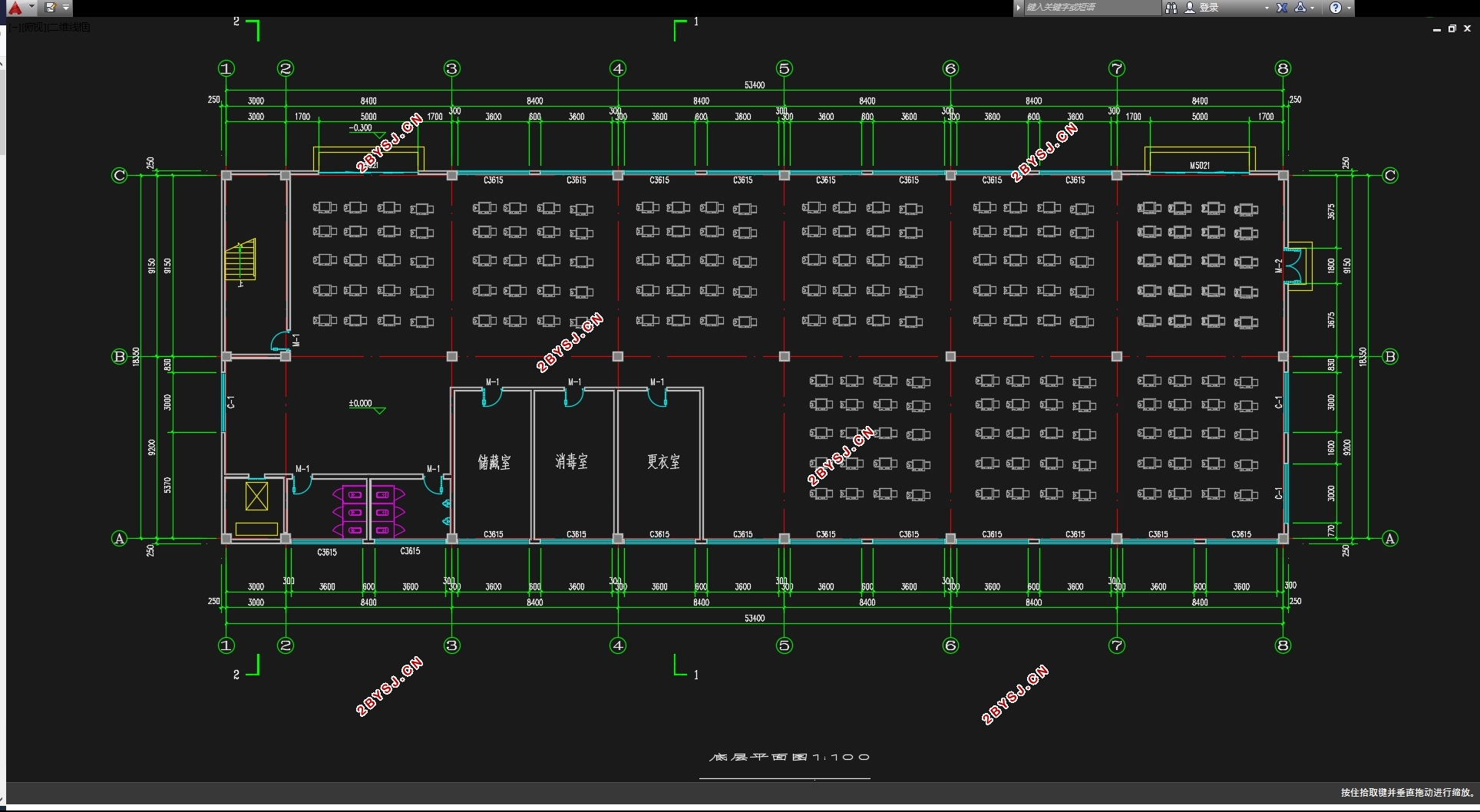Open the AutoCAD application menu logo
The image size is (1480, 812).
(15, 8)
